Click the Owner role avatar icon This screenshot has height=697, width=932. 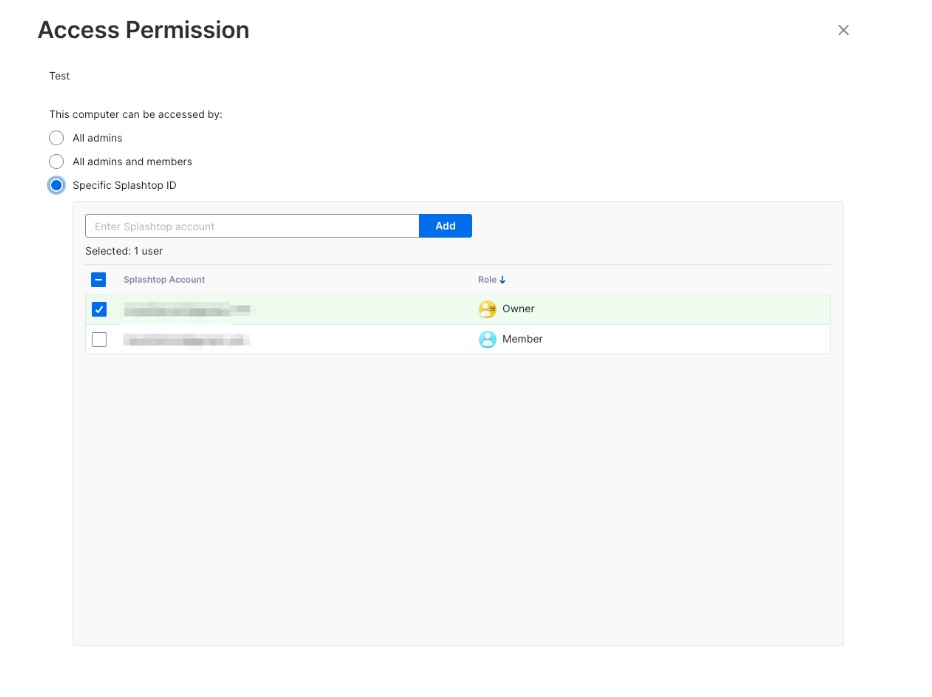tap(487, 309)
